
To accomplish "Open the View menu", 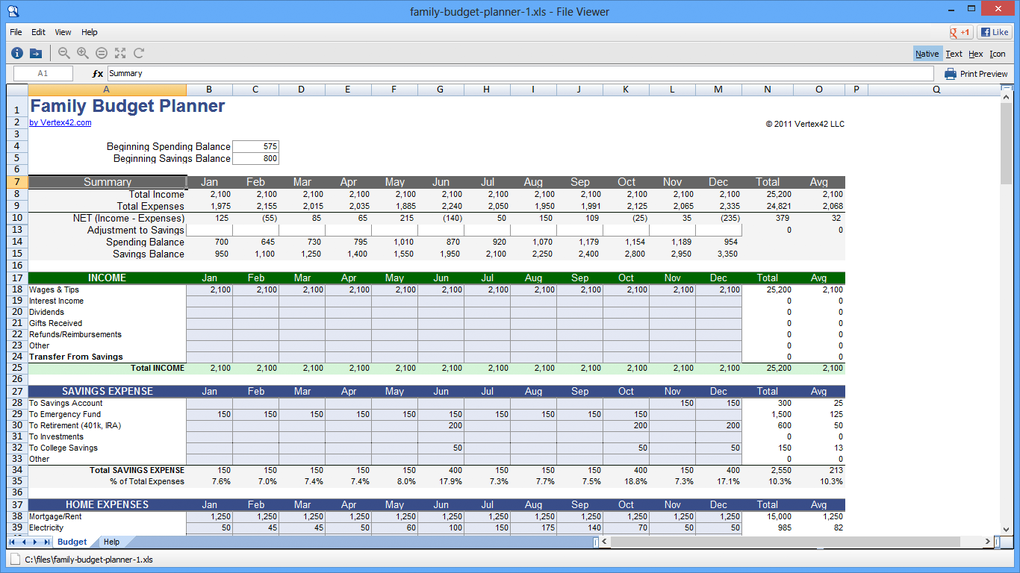I will 63,32.
